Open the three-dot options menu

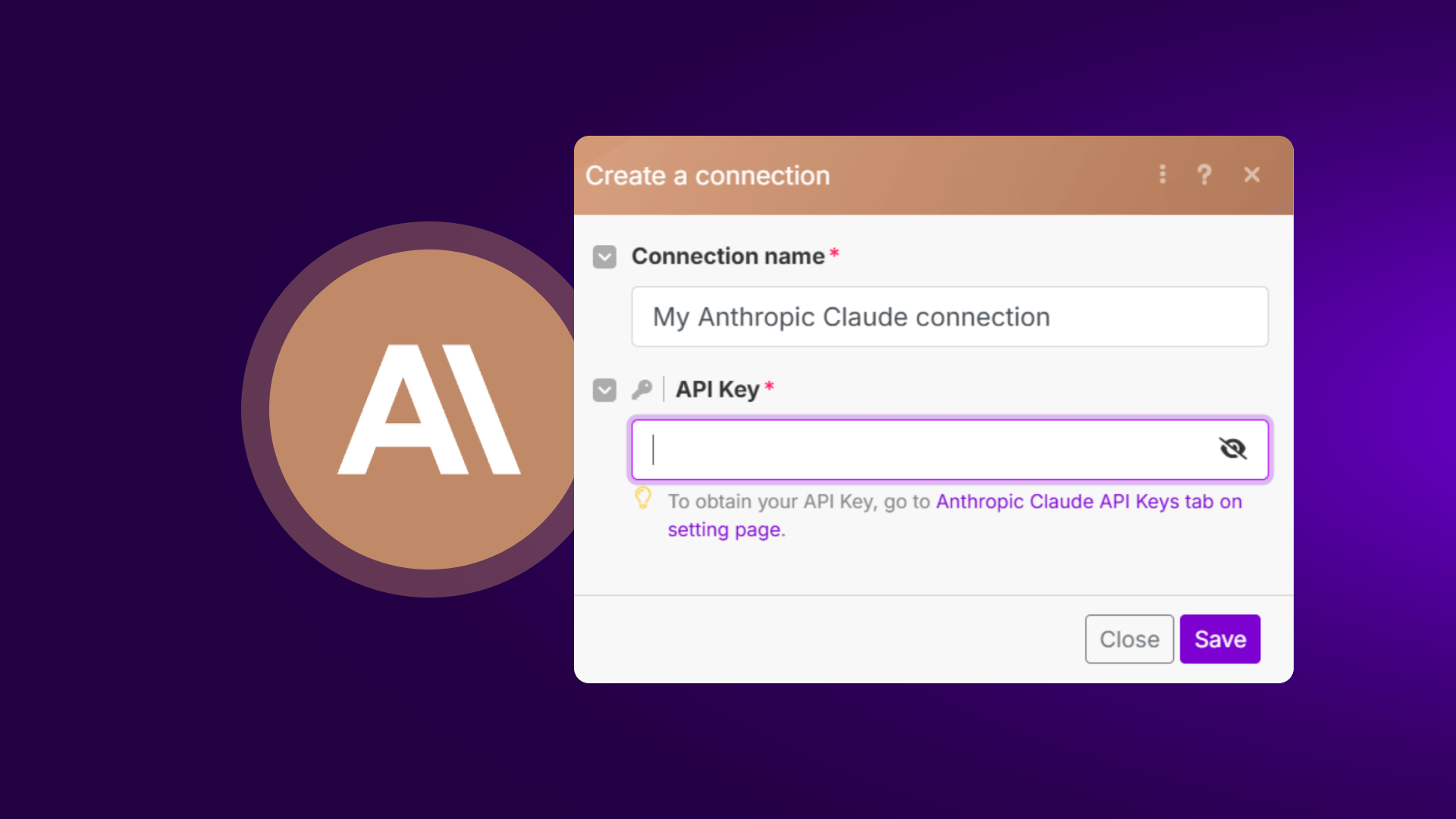[x=1163, y=175]
